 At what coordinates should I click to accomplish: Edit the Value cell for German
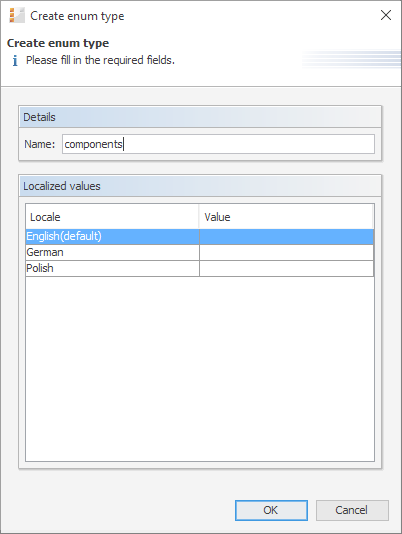[x=287, y=252]
